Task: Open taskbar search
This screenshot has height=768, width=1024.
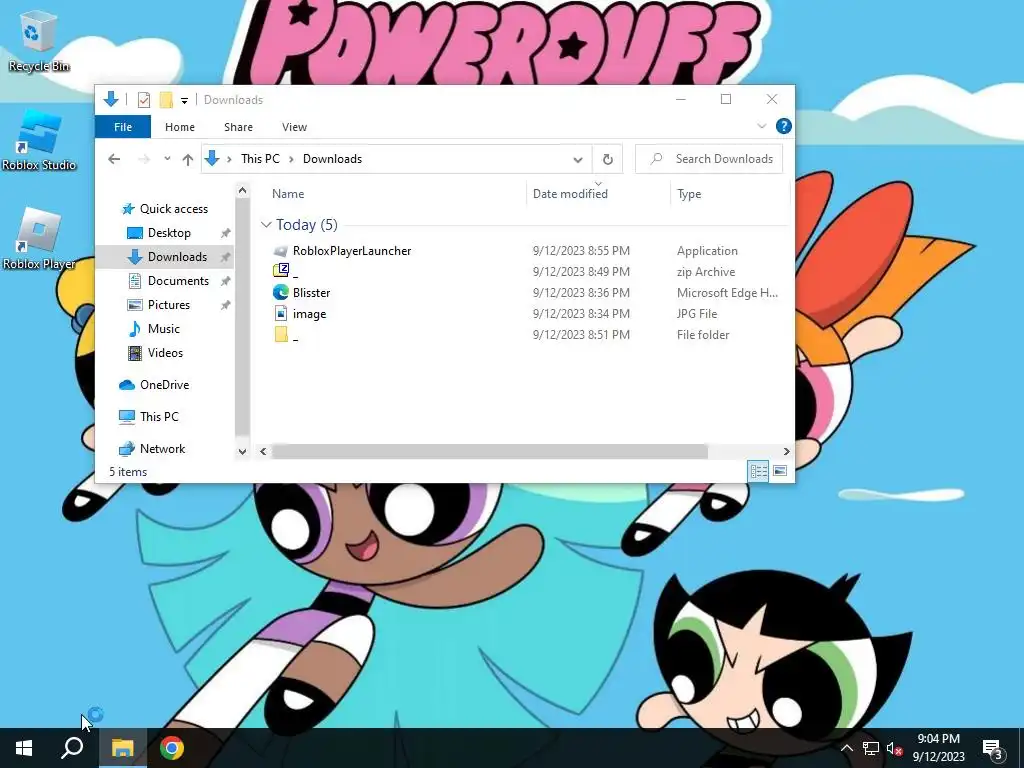Action: pyautogui.click(x=72, y=748)
